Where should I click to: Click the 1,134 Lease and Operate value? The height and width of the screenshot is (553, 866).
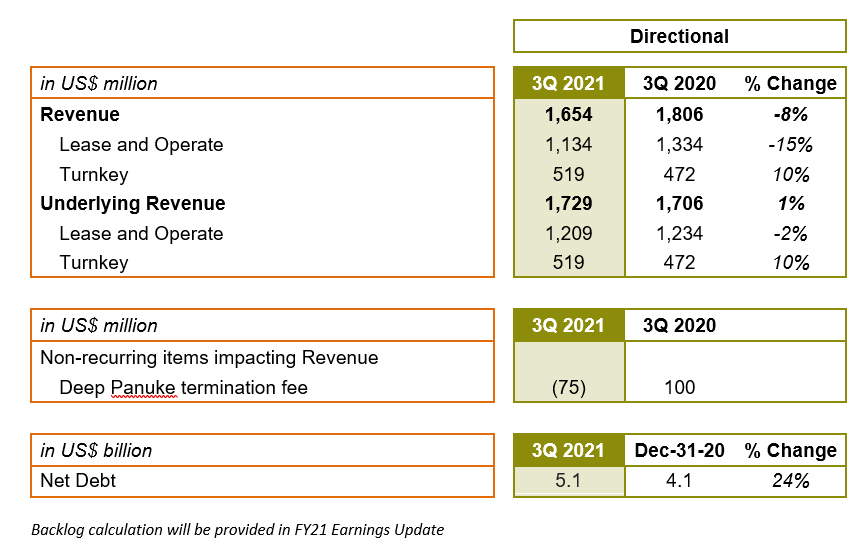tap(568, 145)
